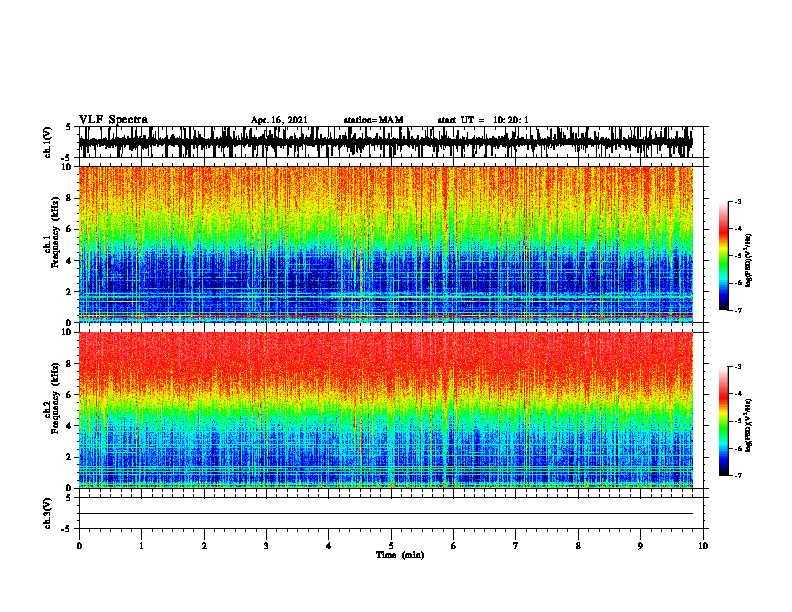
Task: Click the "ch.1(V)" axis label
Action: coord(48,142)
